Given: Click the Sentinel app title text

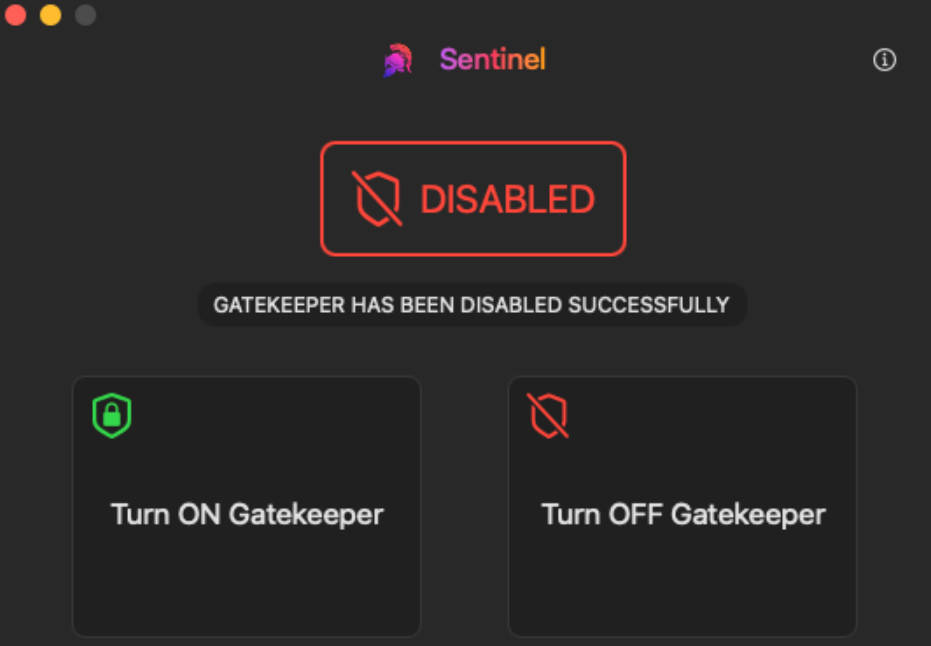Looking at the screenshot, I should 492,60.
